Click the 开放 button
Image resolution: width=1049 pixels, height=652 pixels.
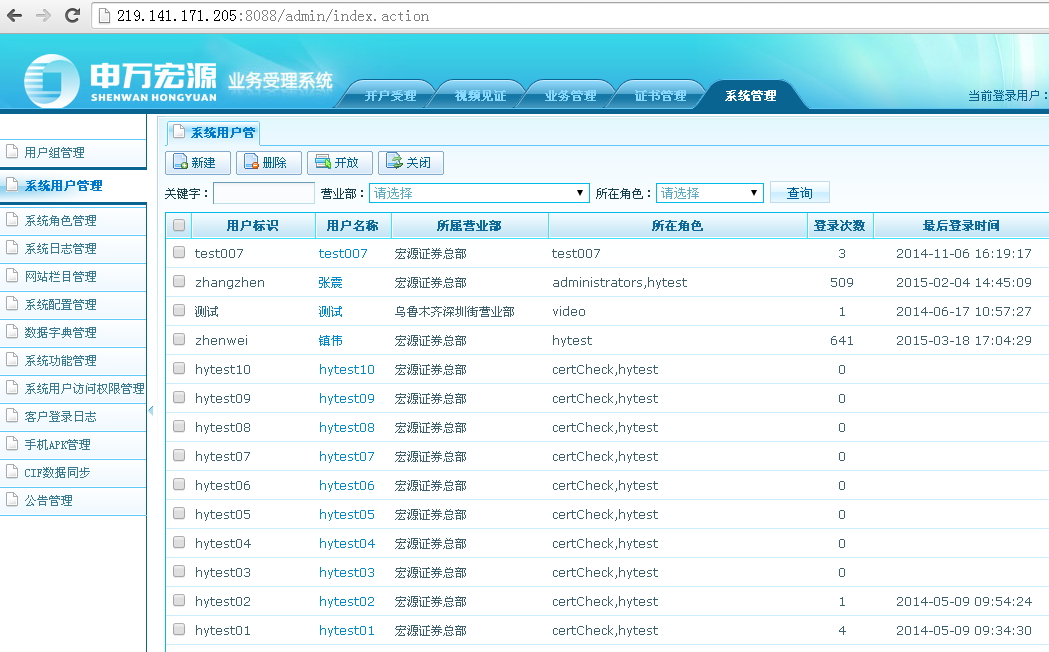pos(339,162)
